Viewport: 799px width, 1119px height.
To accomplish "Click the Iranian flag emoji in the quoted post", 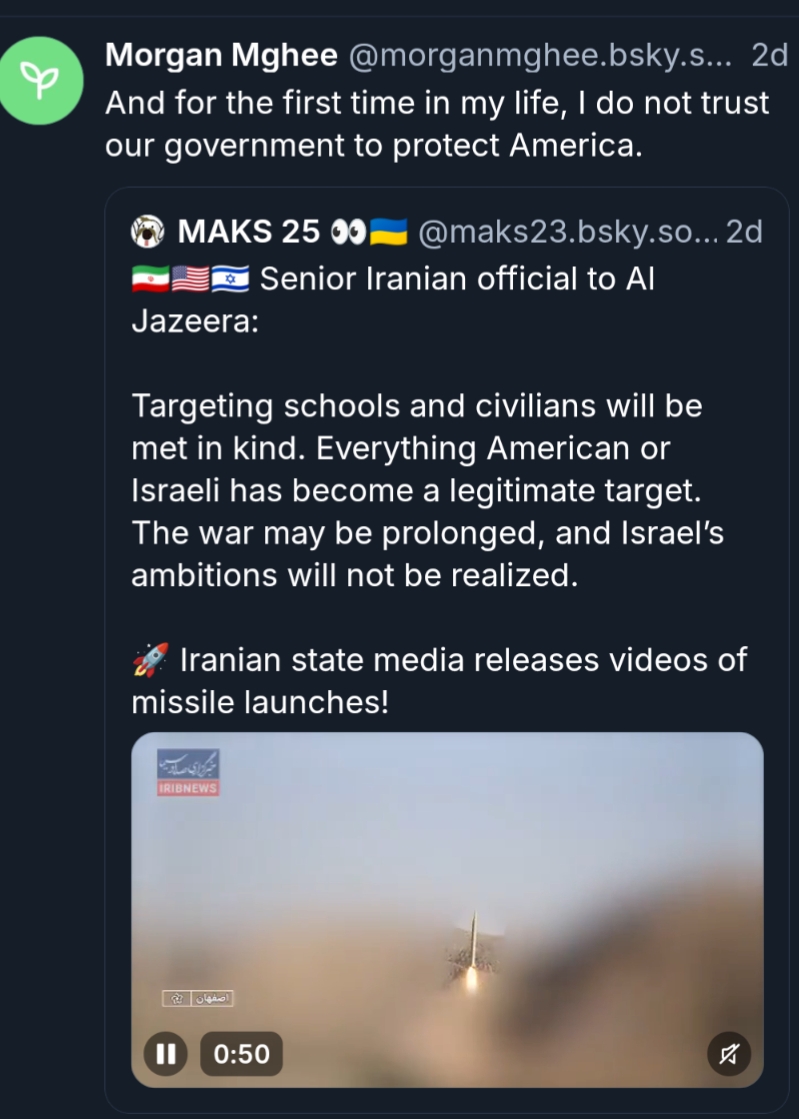I will click(x=150, y=279).
